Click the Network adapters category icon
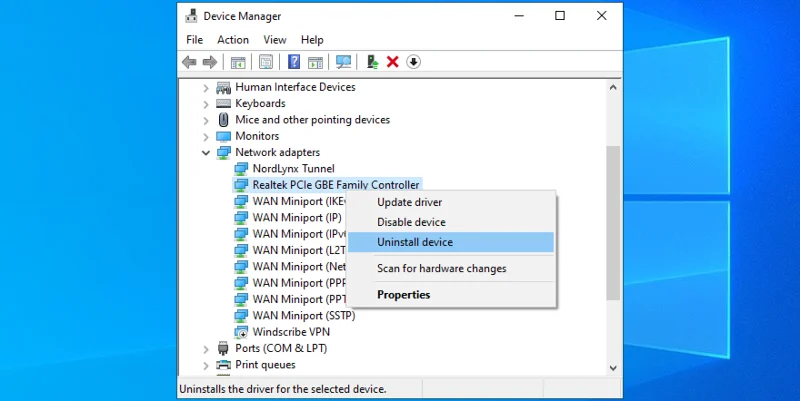Viewport: 800px width, 401px height. [x=223, y=153]
